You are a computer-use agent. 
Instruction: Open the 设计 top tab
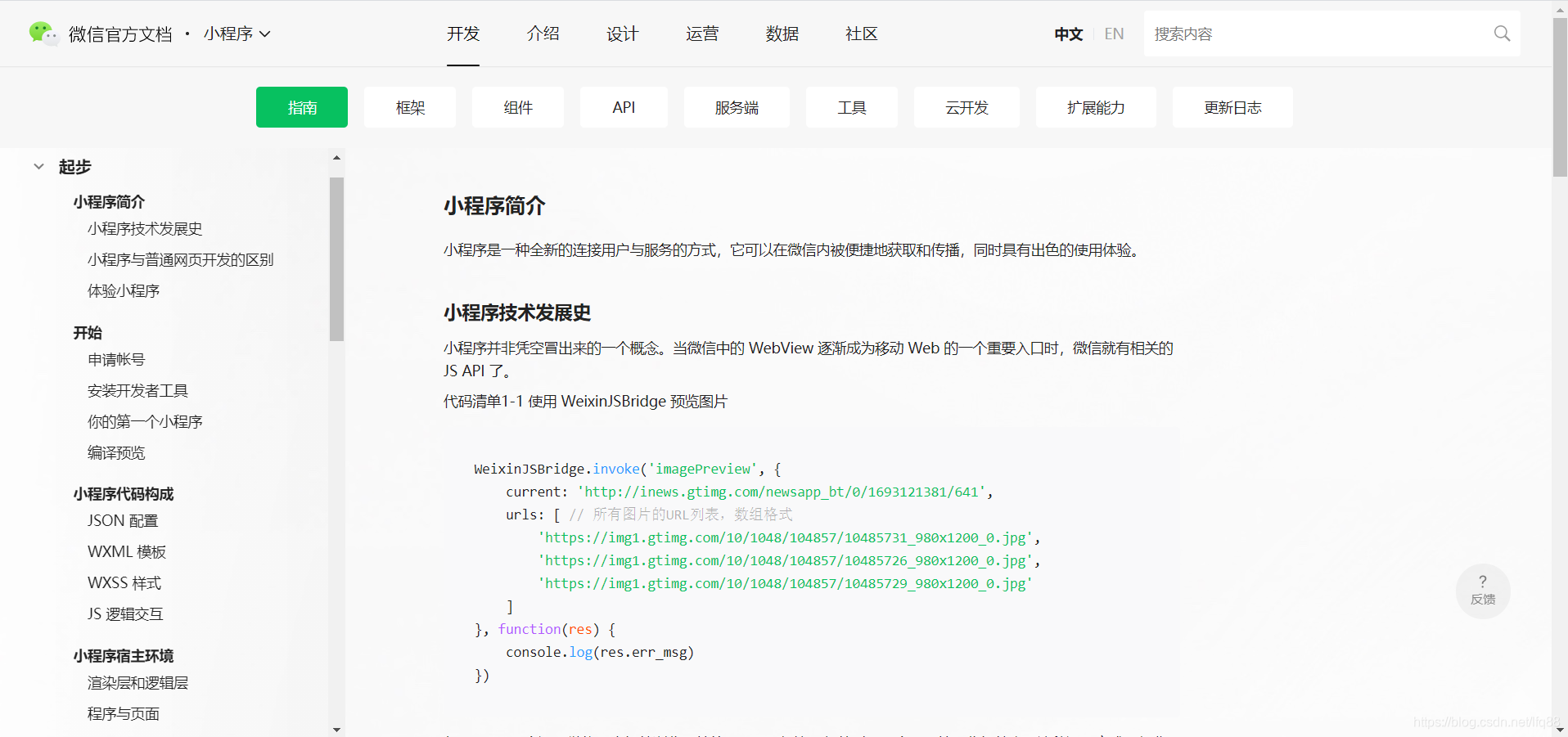coord(622,34)
